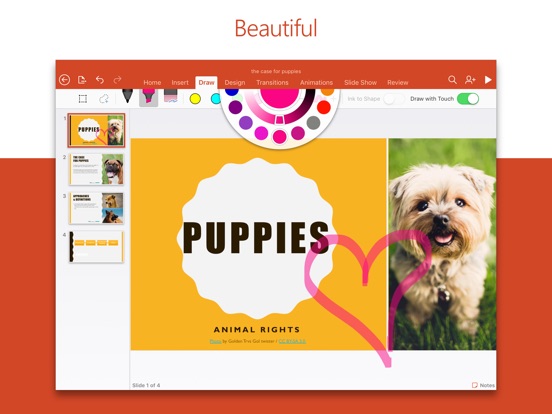The width and height of the screenshot is (552, 414).
Task: Click the share add-person icon
Action: tap(470, 80)
